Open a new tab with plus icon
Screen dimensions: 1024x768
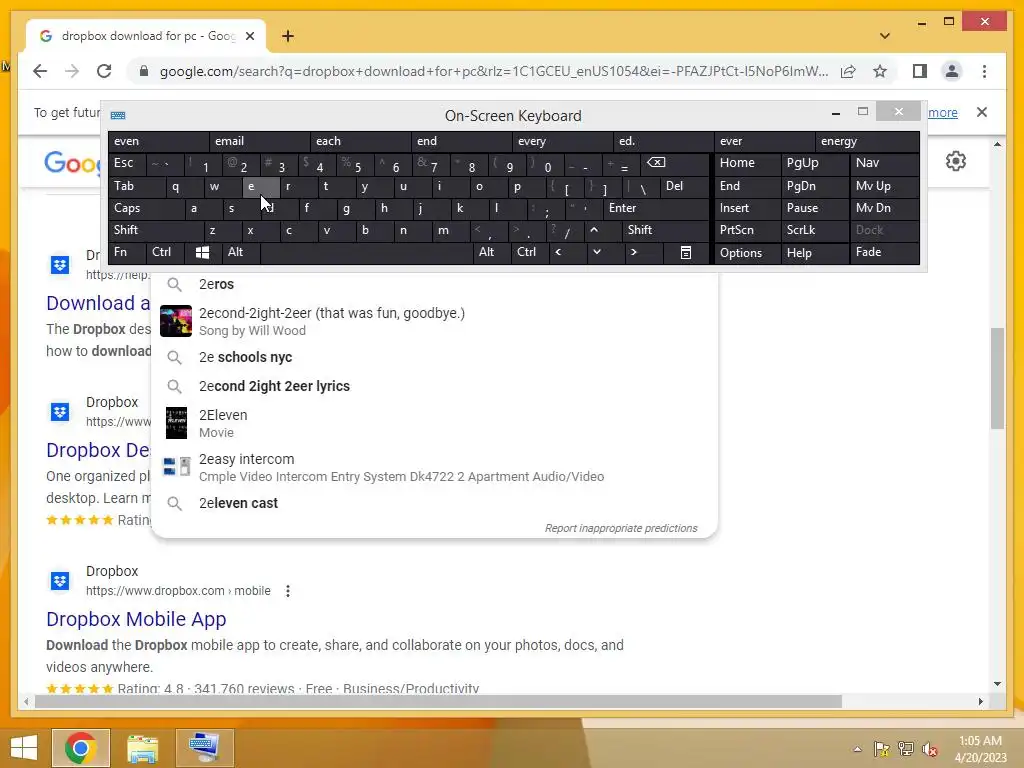coord(288,36)
